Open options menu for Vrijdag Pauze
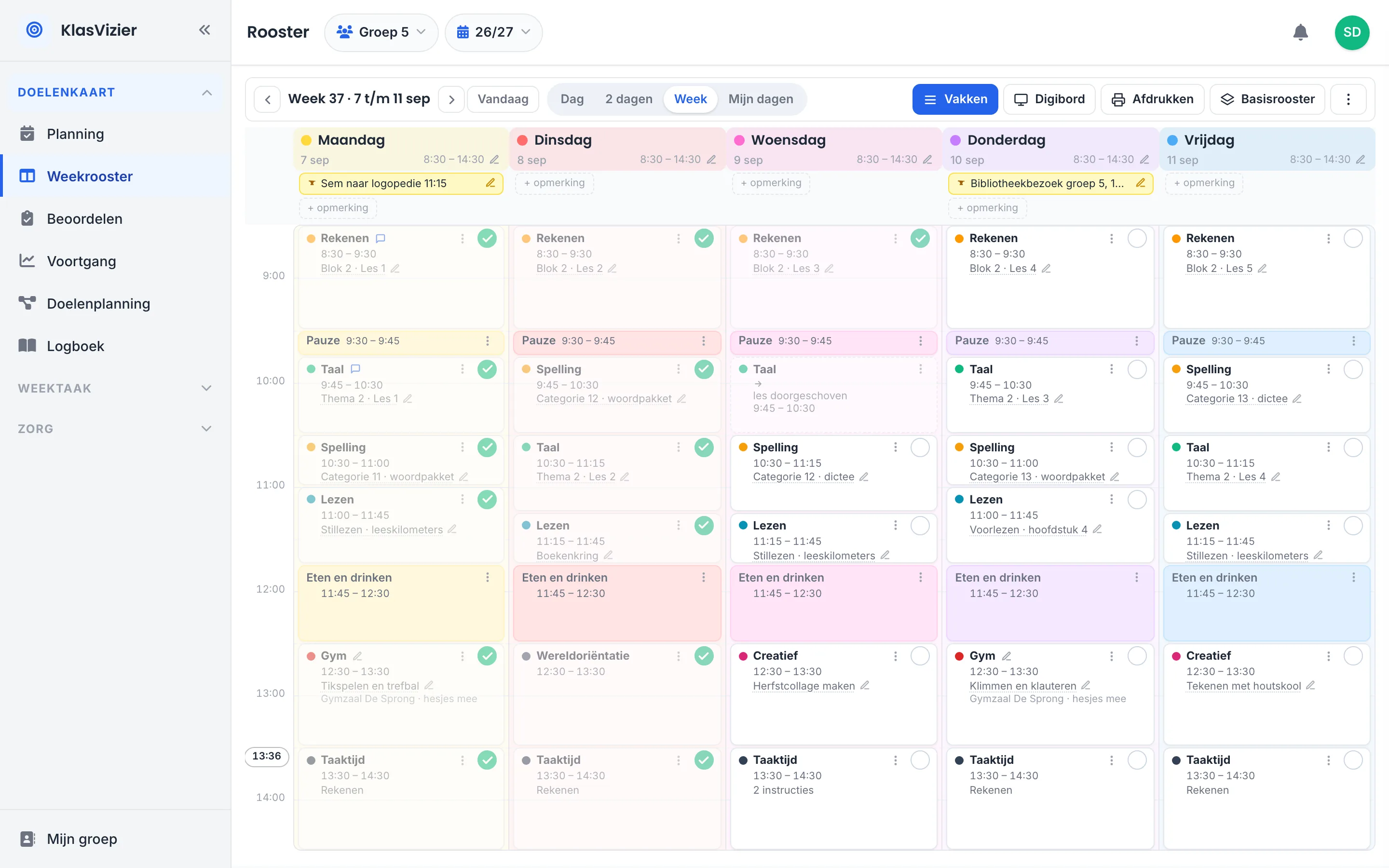 1353,341
